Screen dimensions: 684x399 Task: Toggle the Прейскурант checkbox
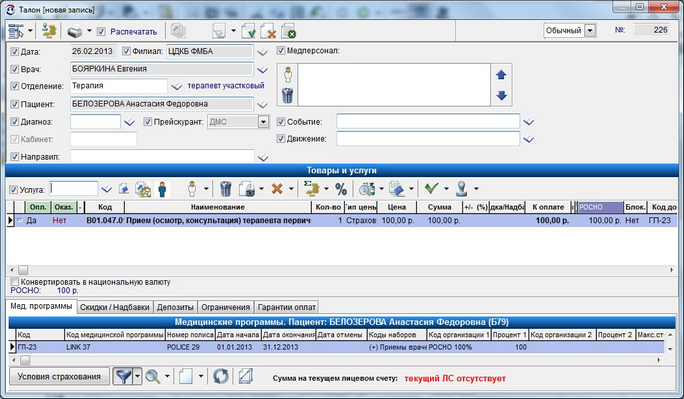point(148,122)
